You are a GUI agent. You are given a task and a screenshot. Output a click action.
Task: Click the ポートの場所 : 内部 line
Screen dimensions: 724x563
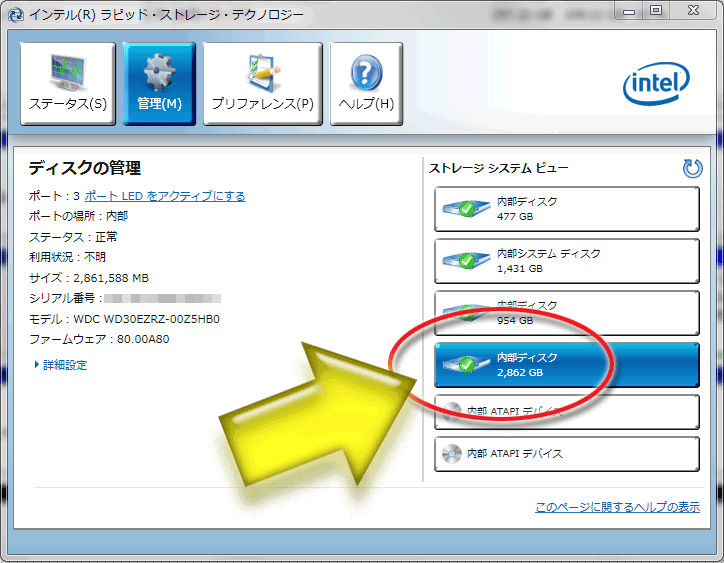pyautogui.click(x=78, y=216)
